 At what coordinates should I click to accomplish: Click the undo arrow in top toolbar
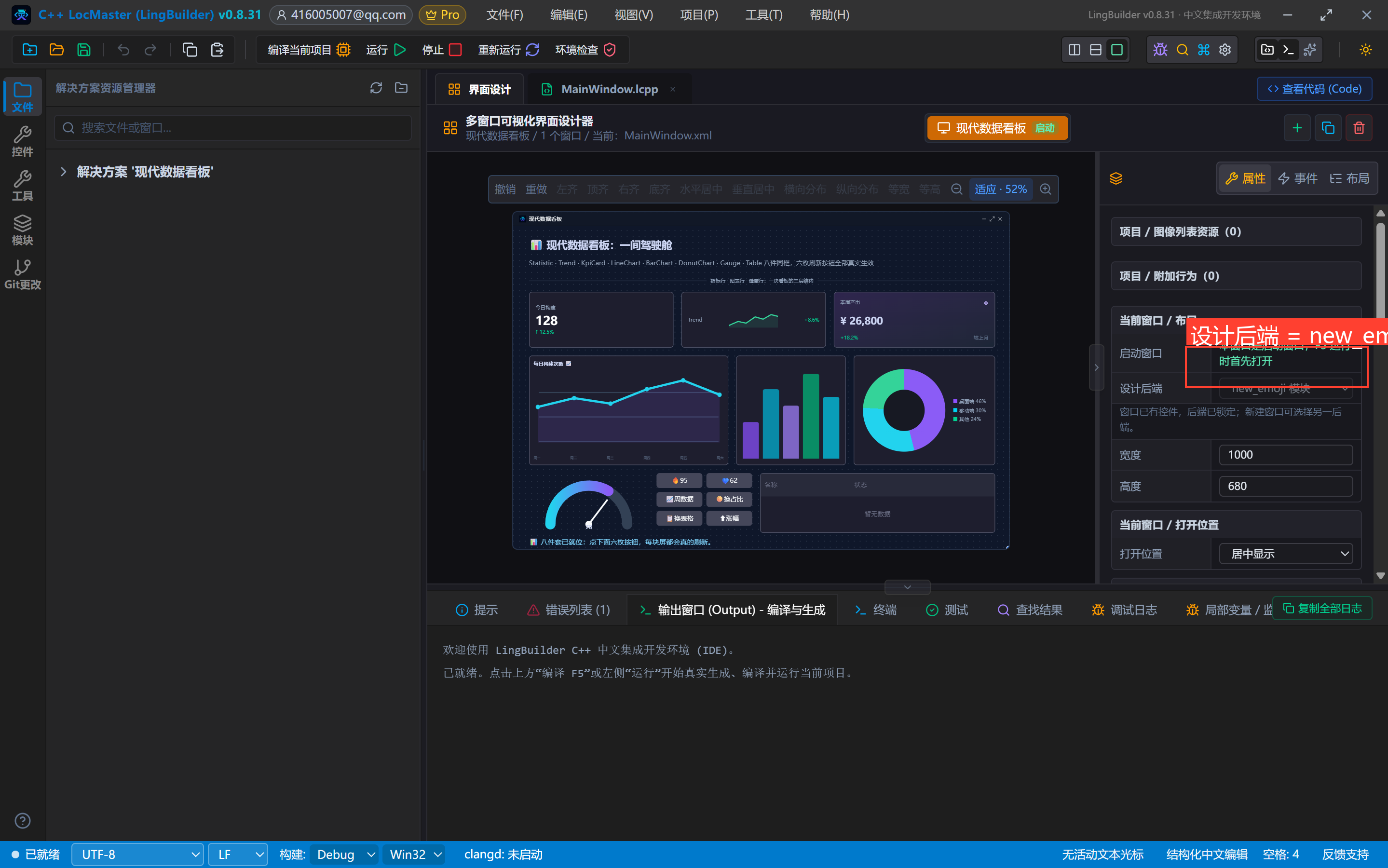tap(123, 50)
